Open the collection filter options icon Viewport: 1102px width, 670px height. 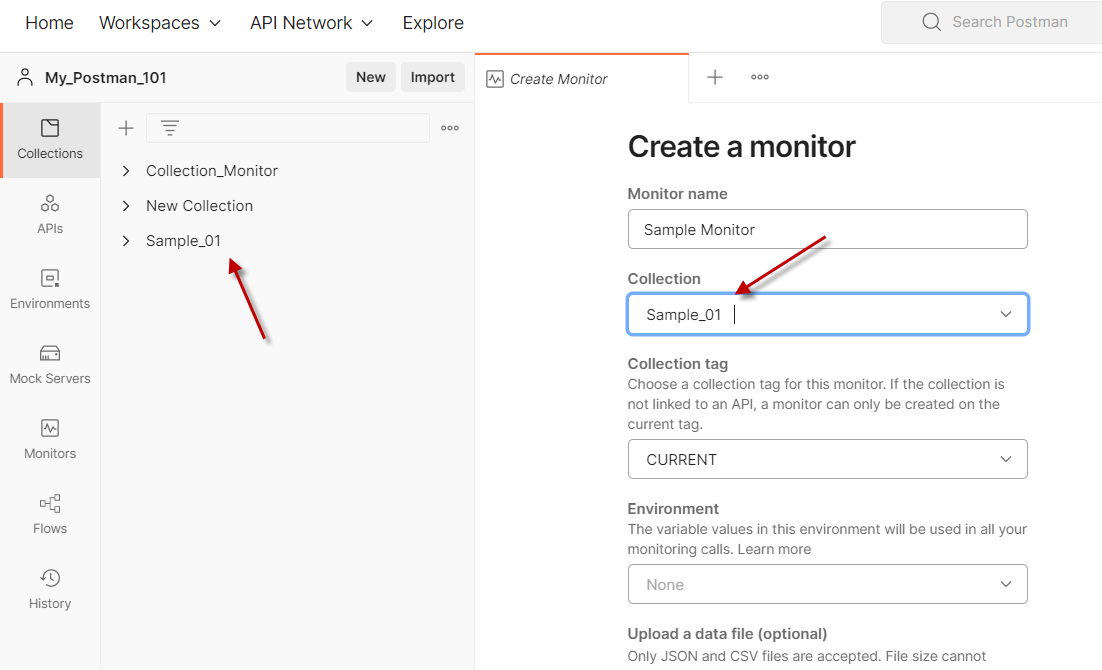[169, 128]
